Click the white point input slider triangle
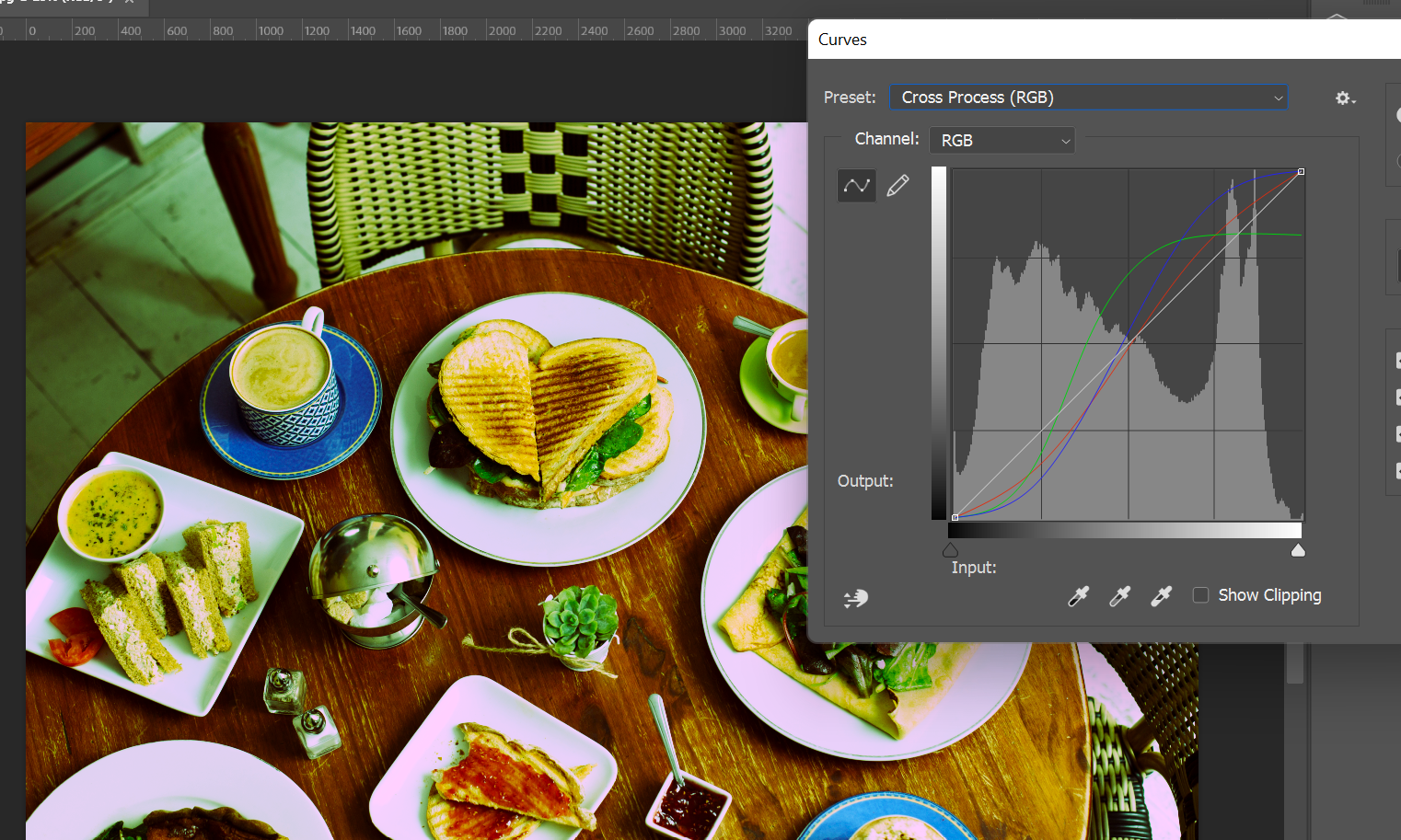 tap(1298, 550)
